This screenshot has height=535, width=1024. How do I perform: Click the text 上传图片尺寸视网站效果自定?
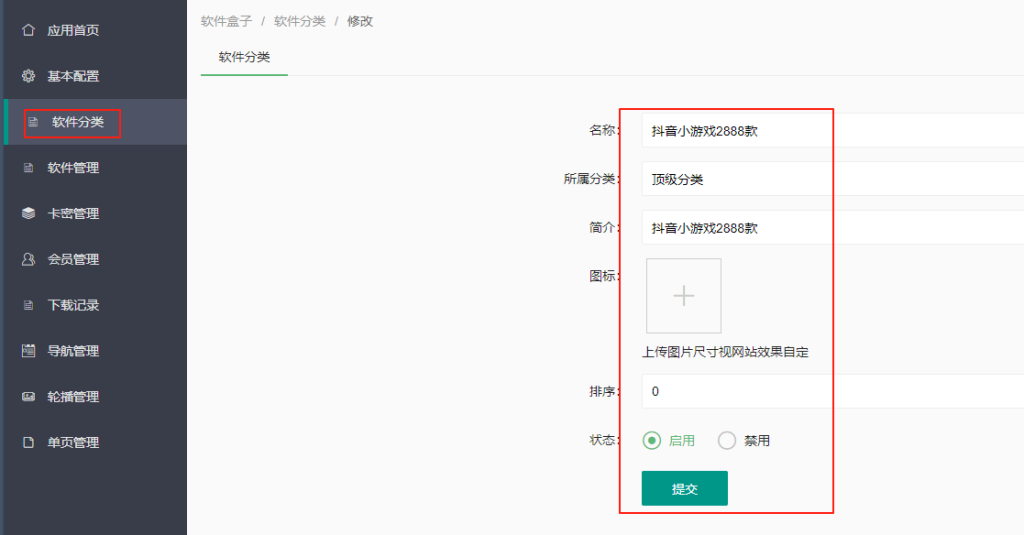[726, 352]
